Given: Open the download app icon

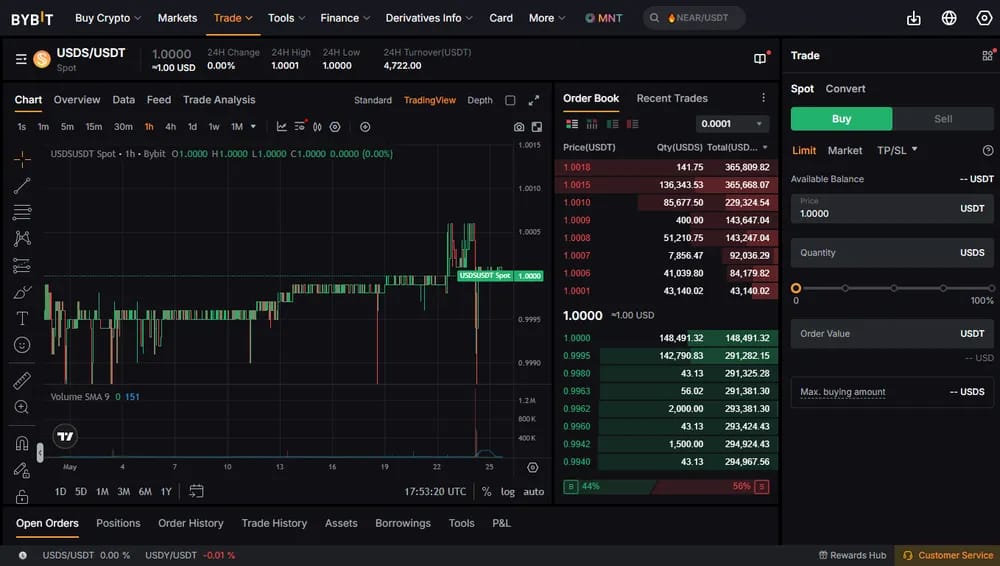Looking at the screenshot, I should 914,18.
